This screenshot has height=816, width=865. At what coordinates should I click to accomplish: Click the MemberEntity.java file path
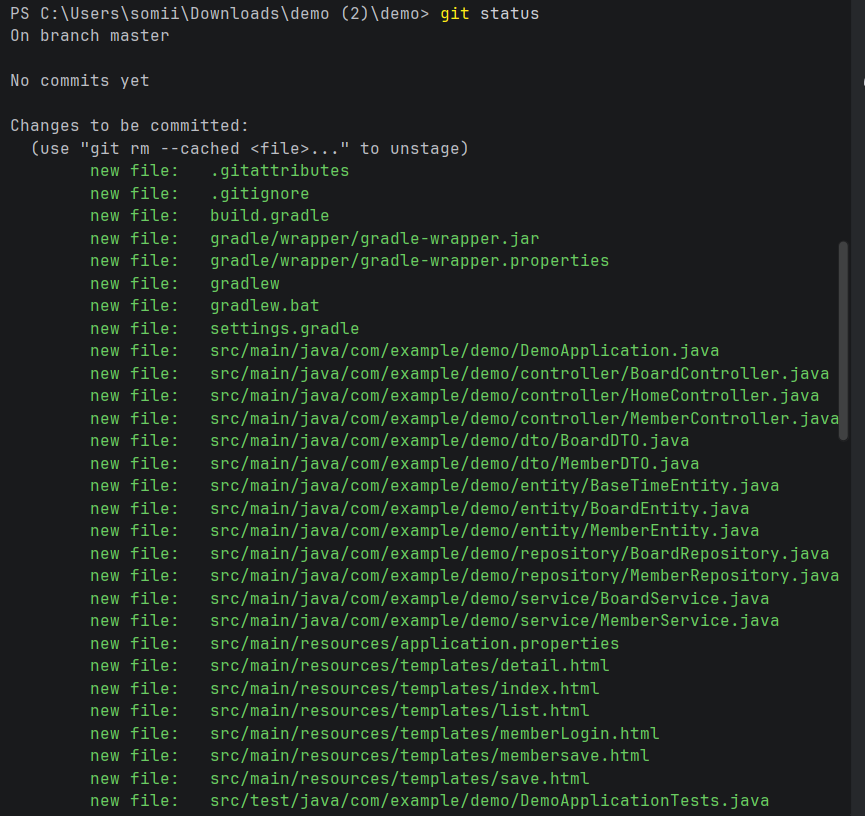click(484, 530)
